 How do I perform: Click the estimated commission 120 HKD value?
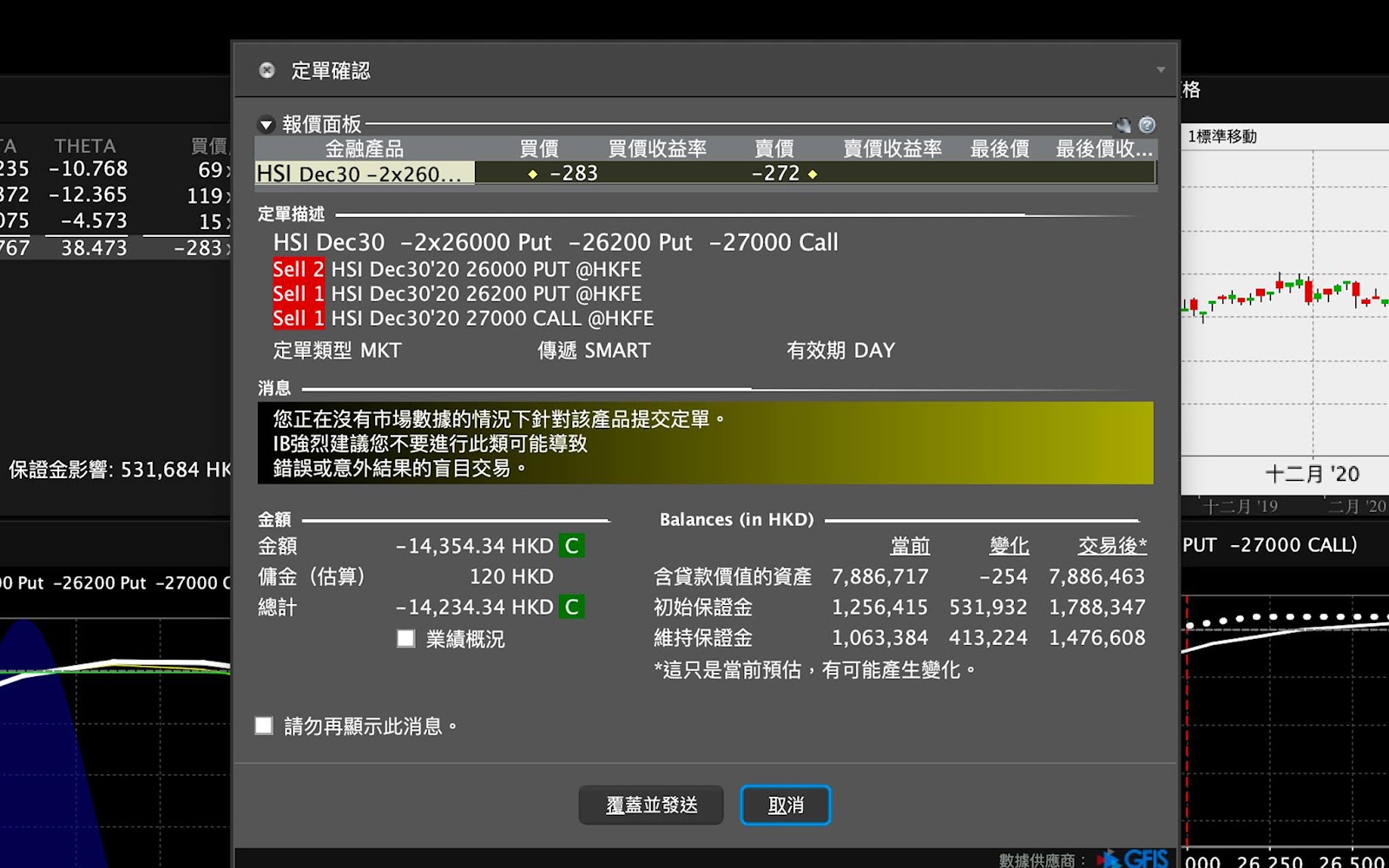click(x=511, y=576)
